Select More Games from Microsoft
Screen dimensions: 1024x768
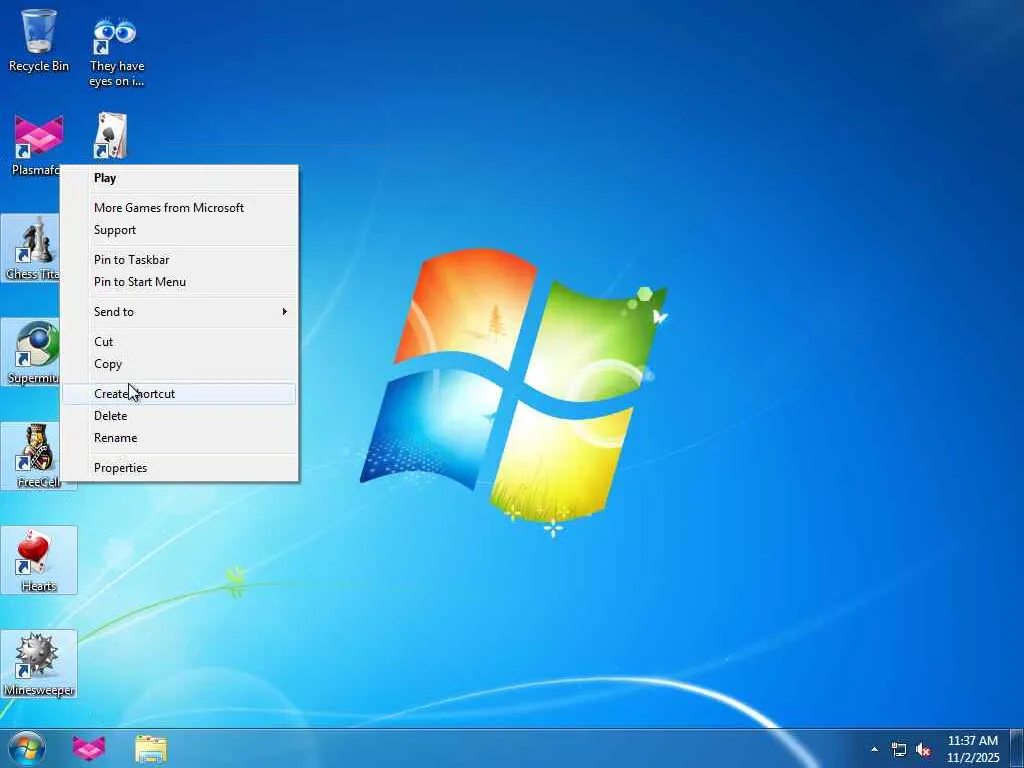click(x=179, y=208)
